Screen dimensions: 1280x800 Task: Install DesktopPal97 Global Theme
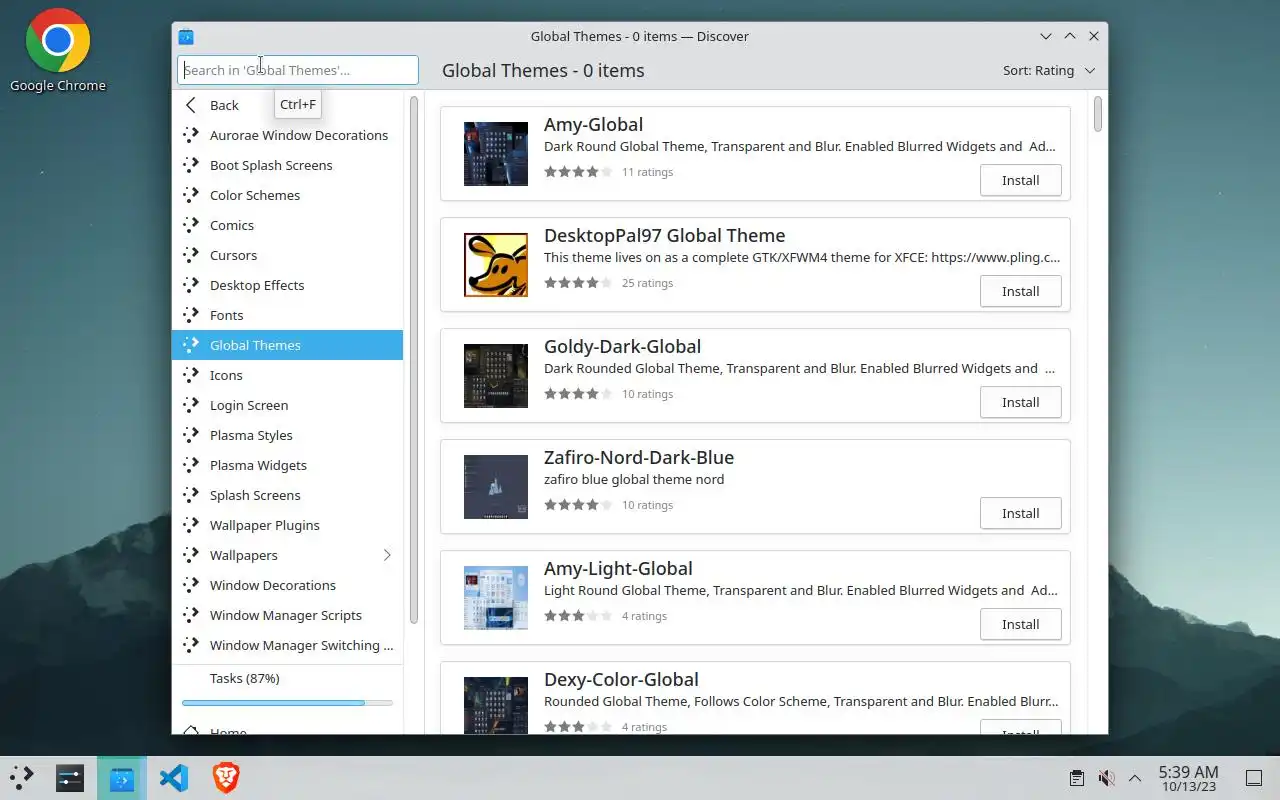pos(1020,292)
